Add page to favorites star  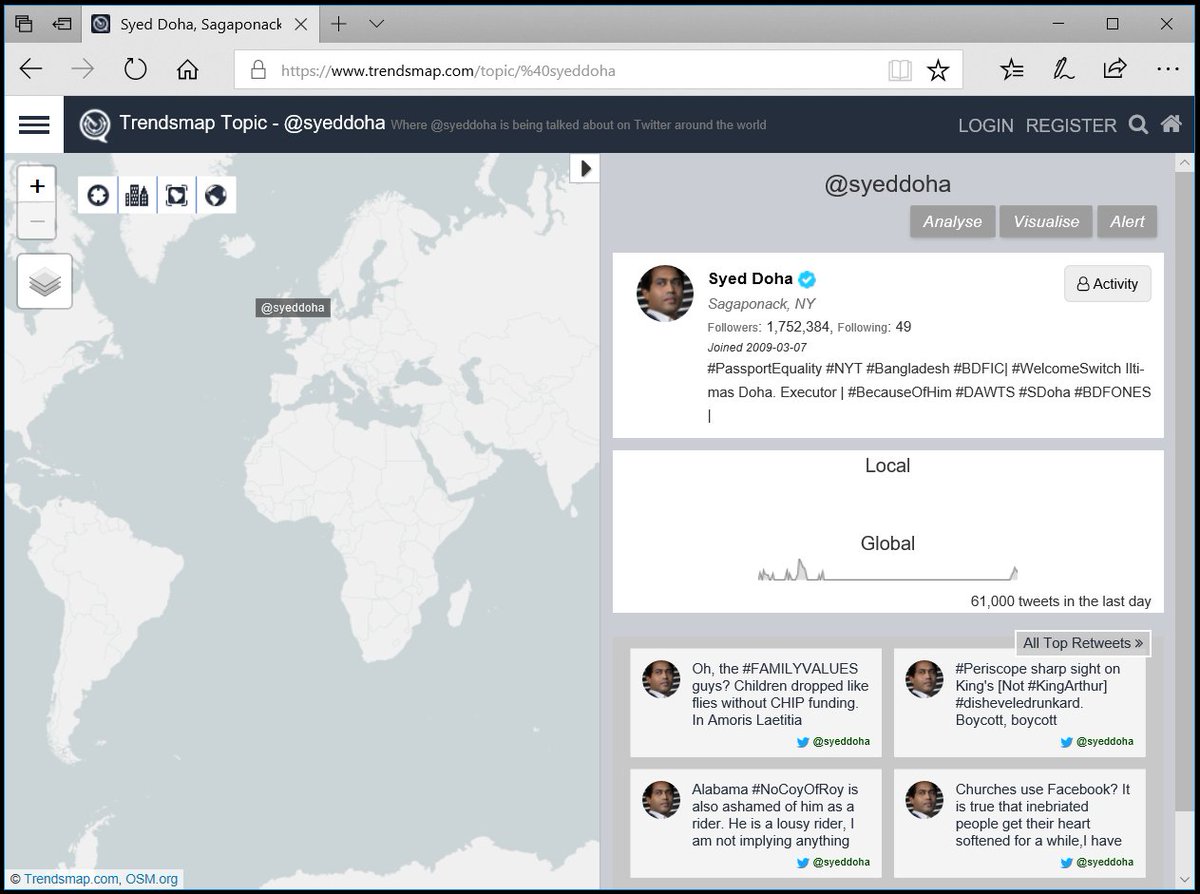point(938,70)
